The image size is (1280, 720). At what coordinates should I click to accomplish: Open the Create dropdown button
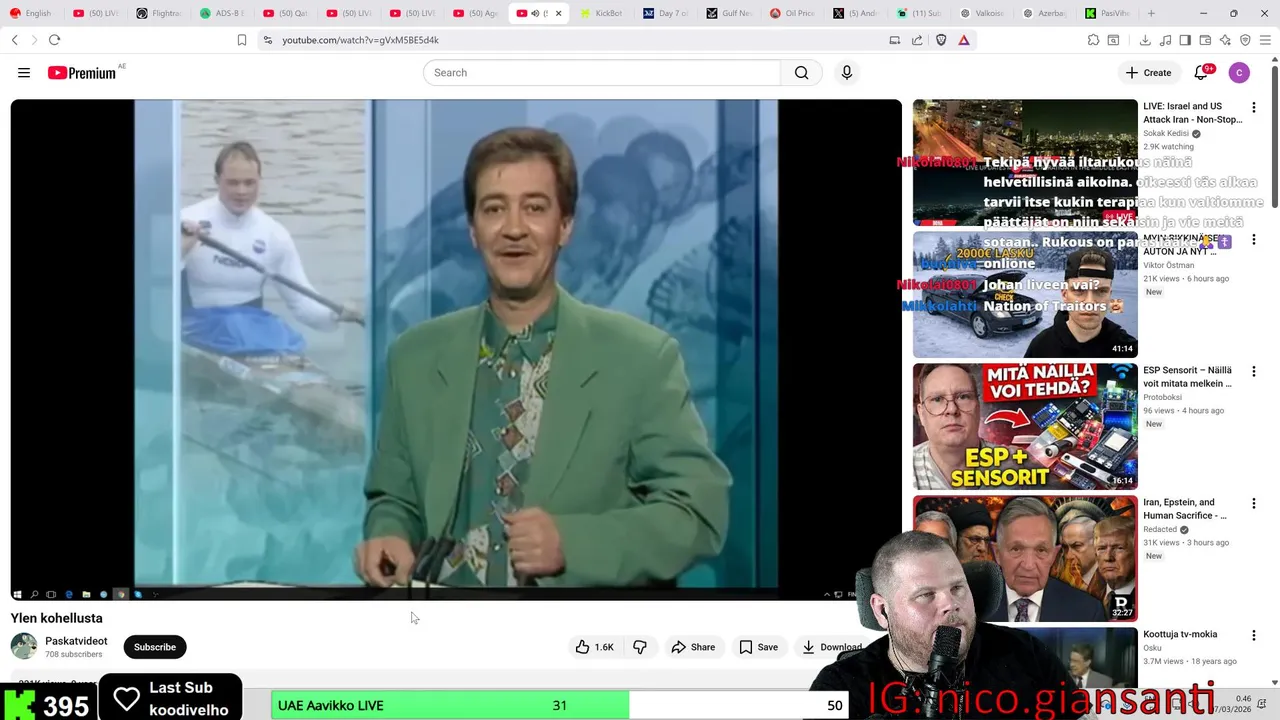click(x=1148, y=73)
